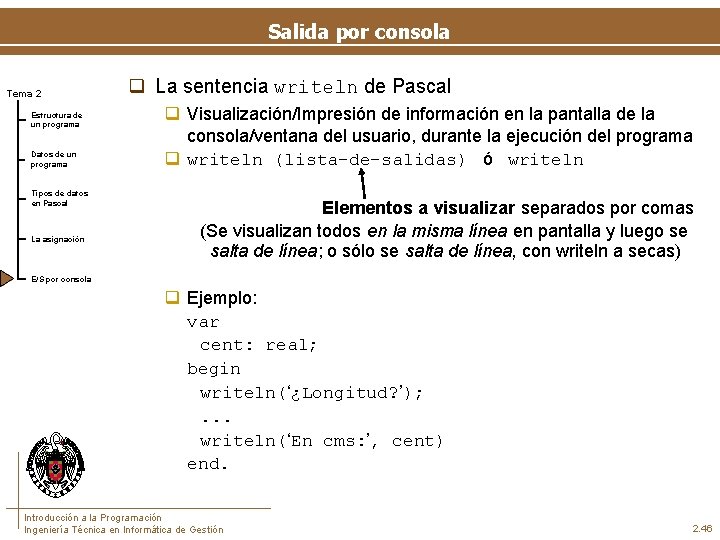Click the code ellipsis '...' line

coord(216,420)
